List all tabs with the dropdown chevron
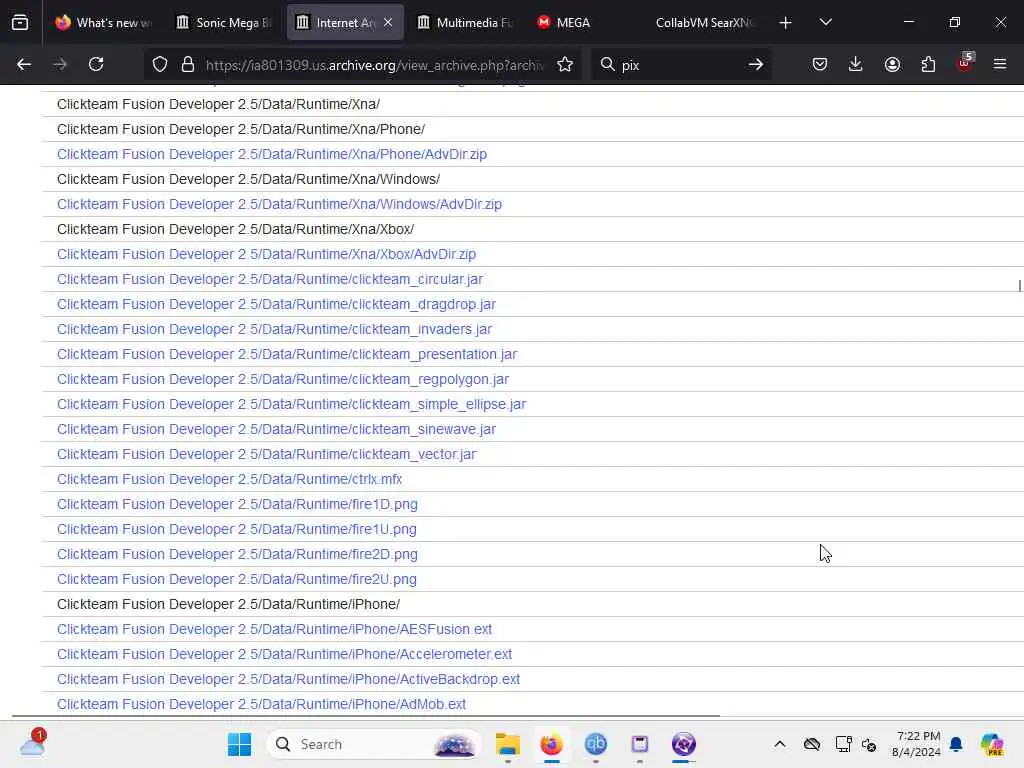1024x768 pixels. 825,22
